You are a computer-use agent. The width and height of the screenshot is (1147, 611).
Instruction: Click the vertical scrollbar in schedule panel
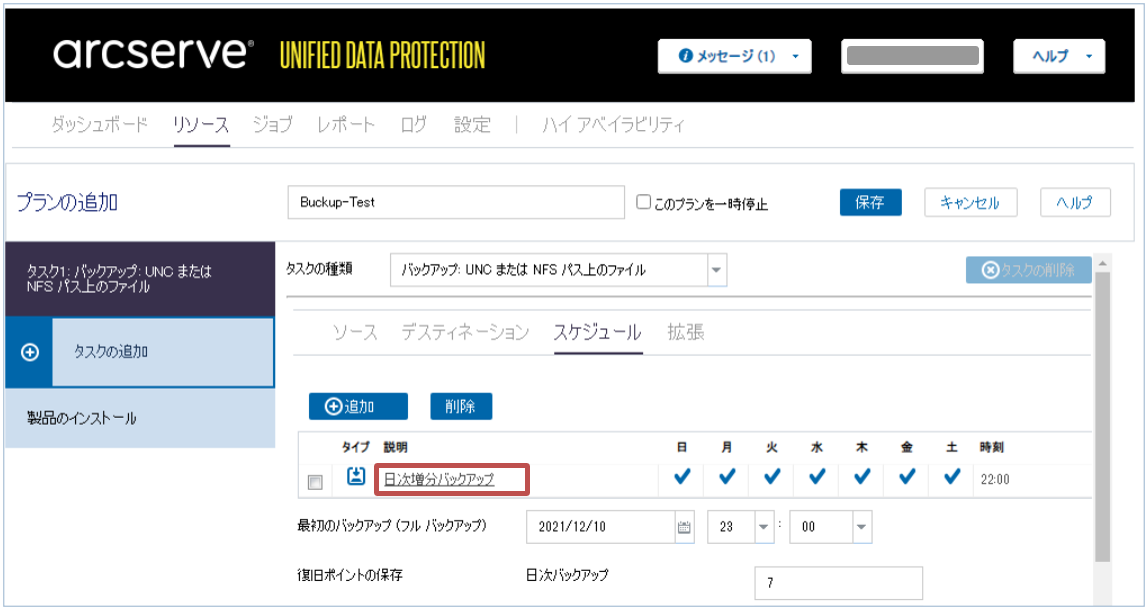[x=1102, y=417]
